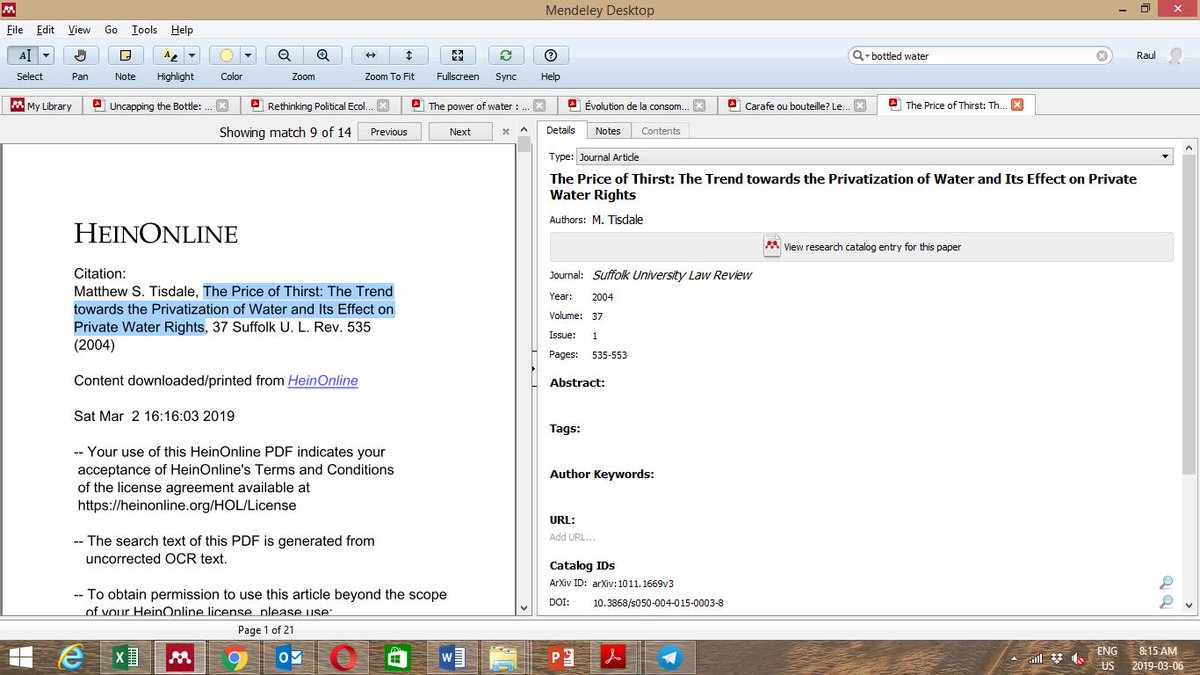The image size is (1200, 675).
Task: Click the author name M. Tisdale
Action: click(617, 220)
